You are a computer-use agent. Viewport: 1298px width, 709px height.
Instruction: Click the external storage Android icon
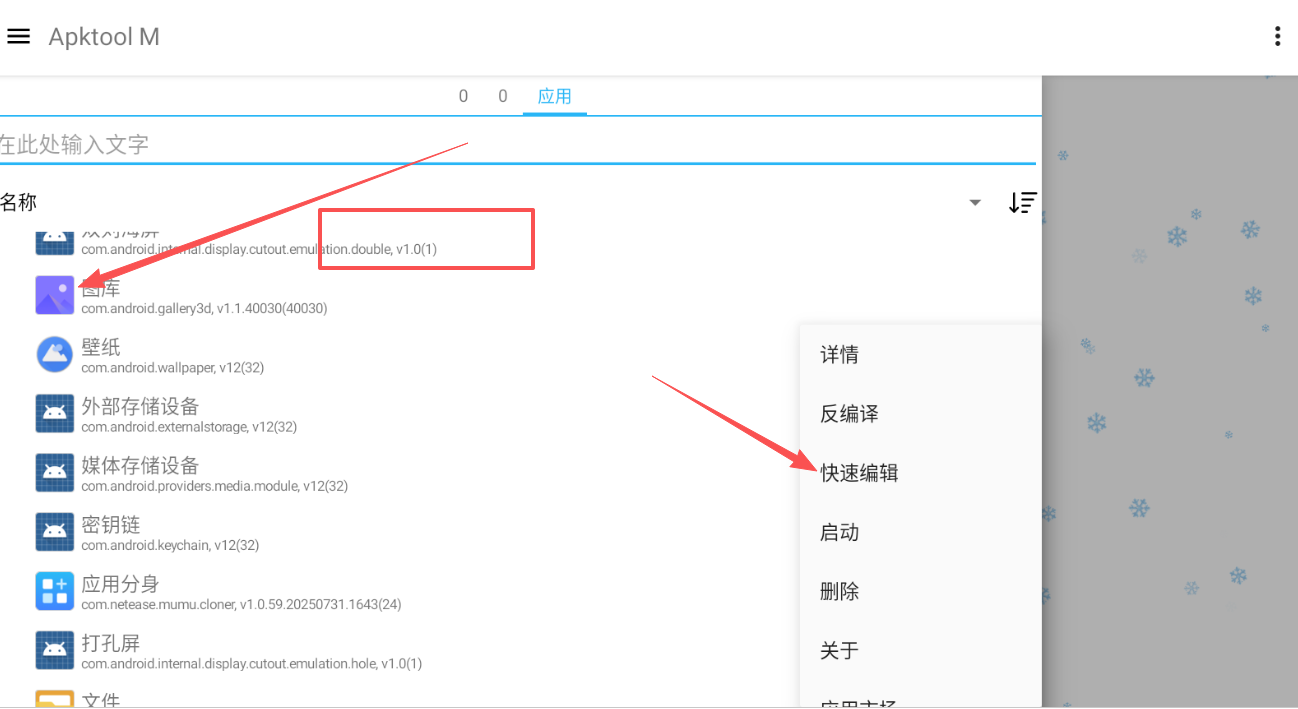click(55, 414)
